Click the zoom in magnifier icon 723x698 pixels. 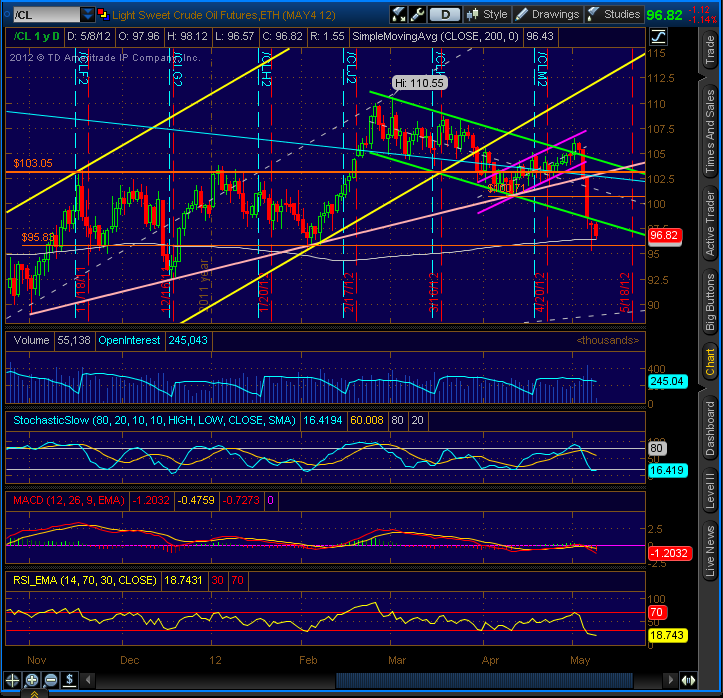(x=32, y=680)
